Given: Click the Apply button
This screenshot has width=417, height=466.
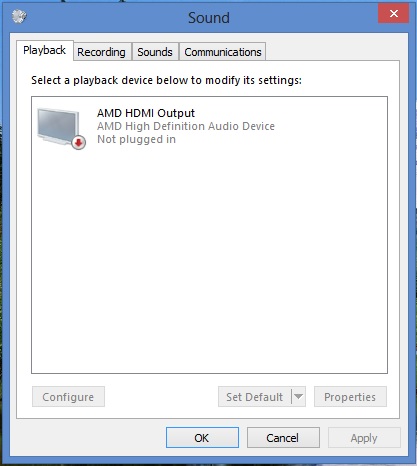Looking at the screenshot, I should 364,438.
